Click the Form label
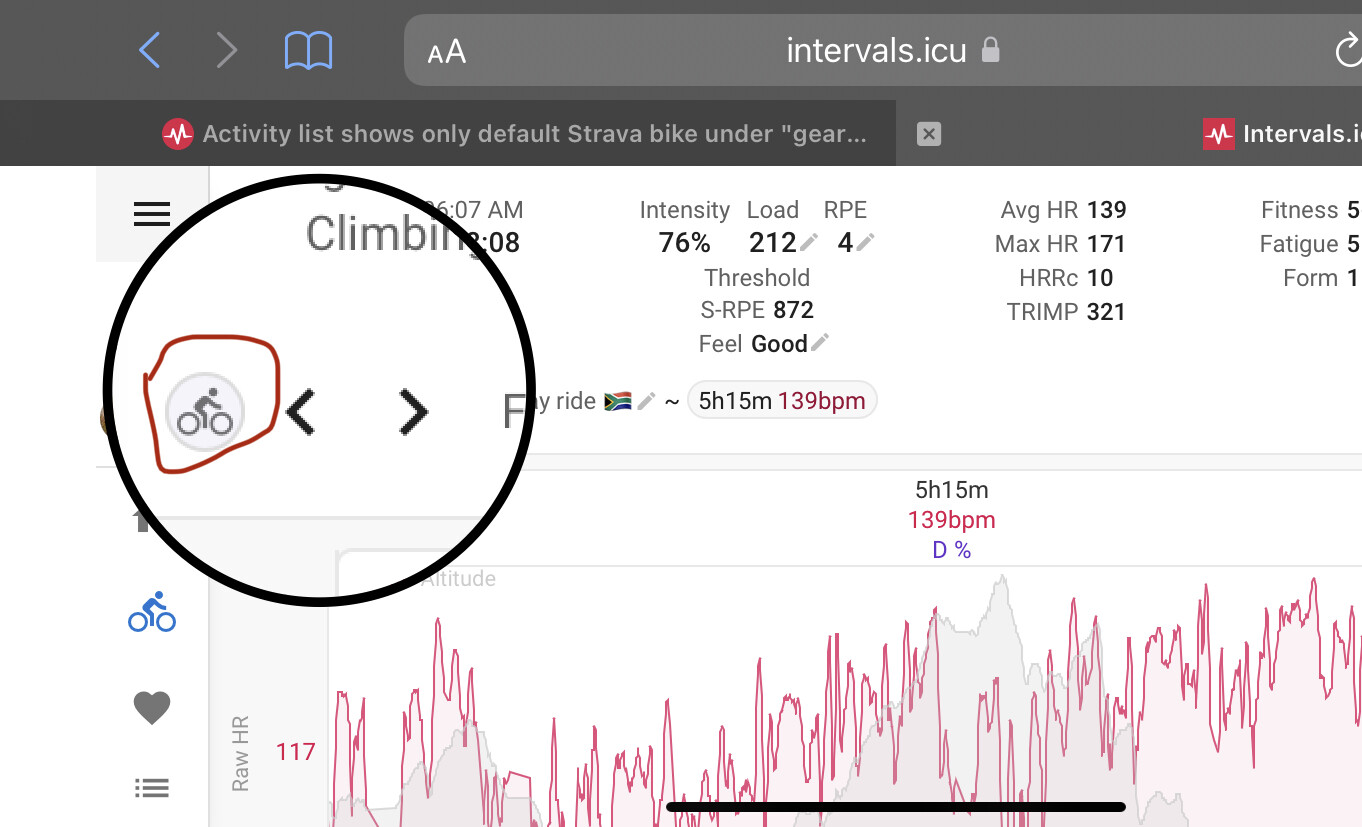 point(1311,278)
